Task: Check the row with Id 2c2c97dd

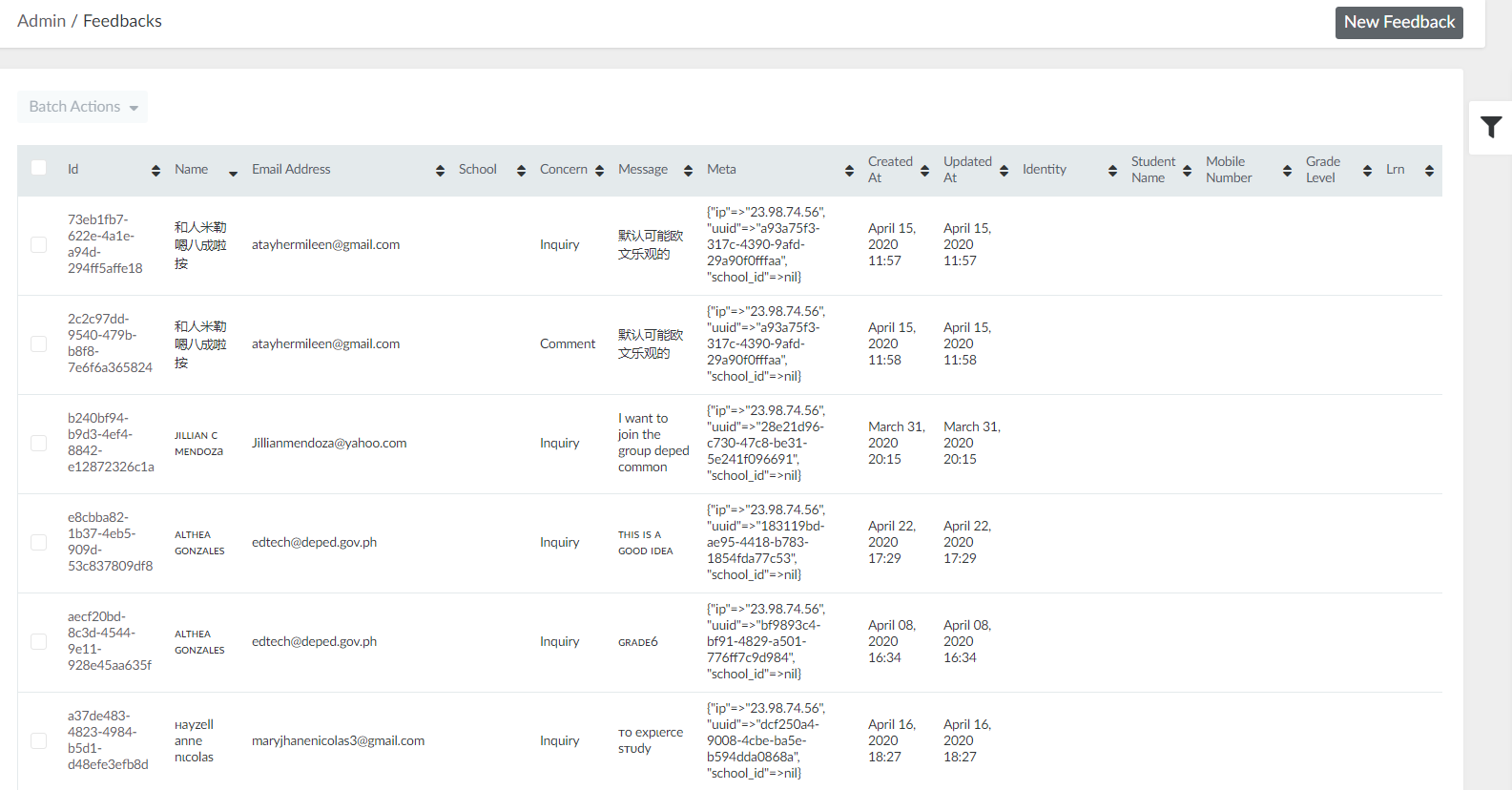Action: coord(39,343)
